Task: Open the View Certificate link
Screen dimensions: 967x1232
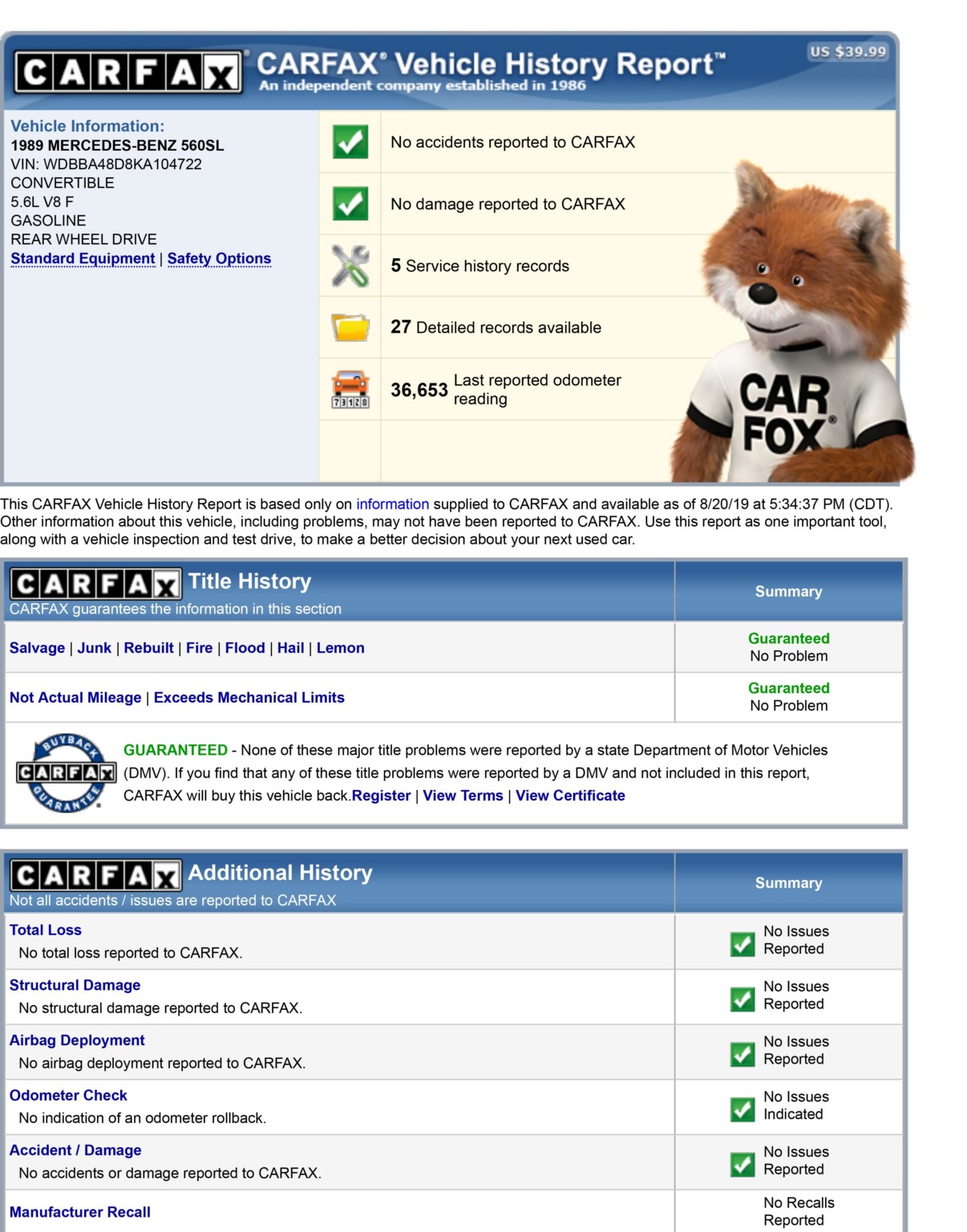Action: click(x=570, y=796)
